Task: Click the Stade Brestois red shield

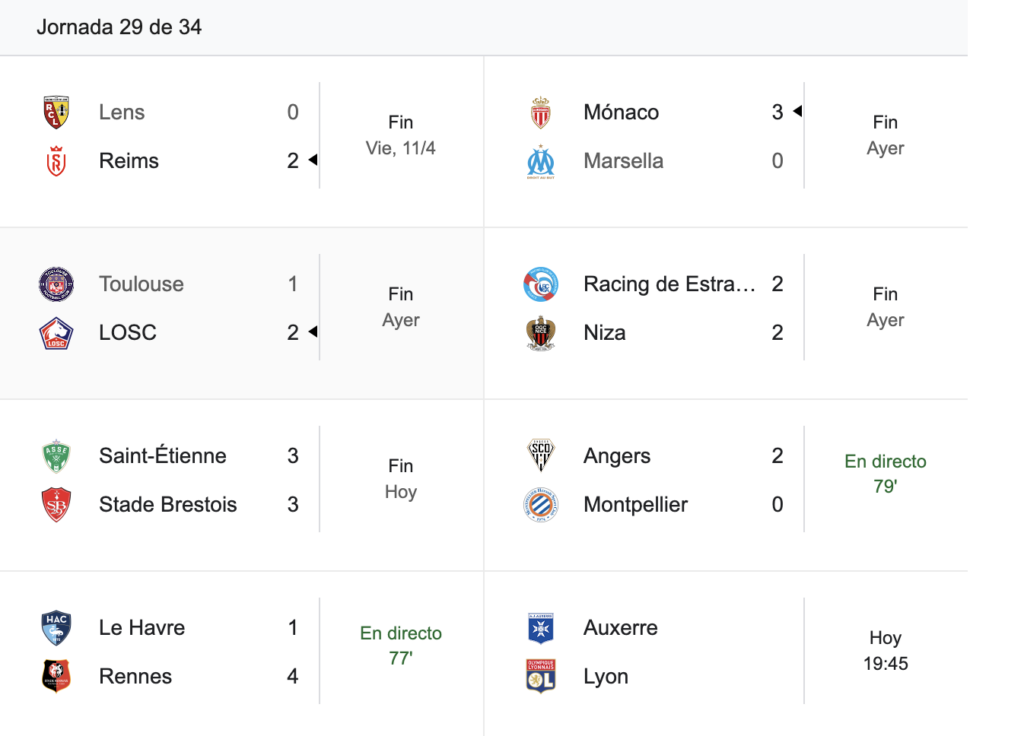Action: click(56, 505)
